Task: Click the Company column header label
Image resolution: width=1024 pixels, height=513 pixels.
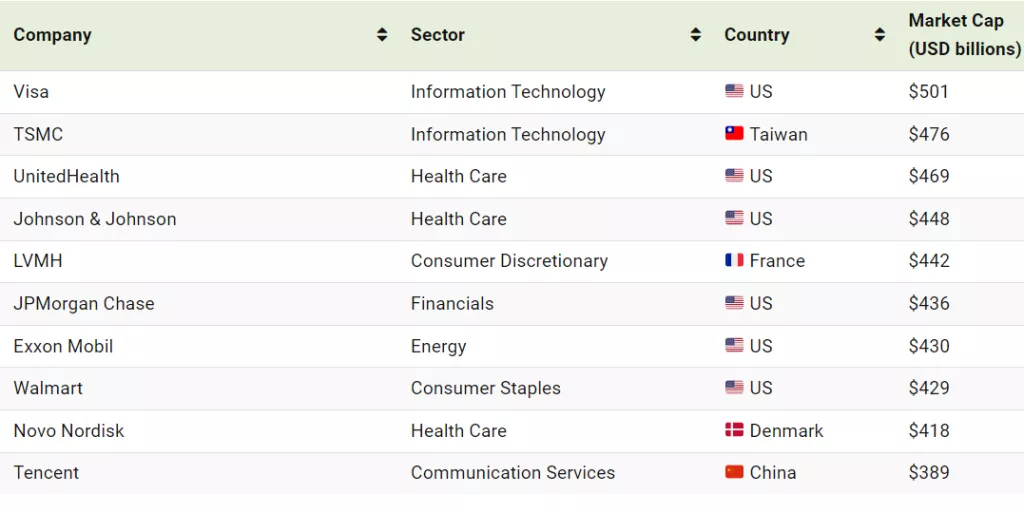Action: pos(52,35)
